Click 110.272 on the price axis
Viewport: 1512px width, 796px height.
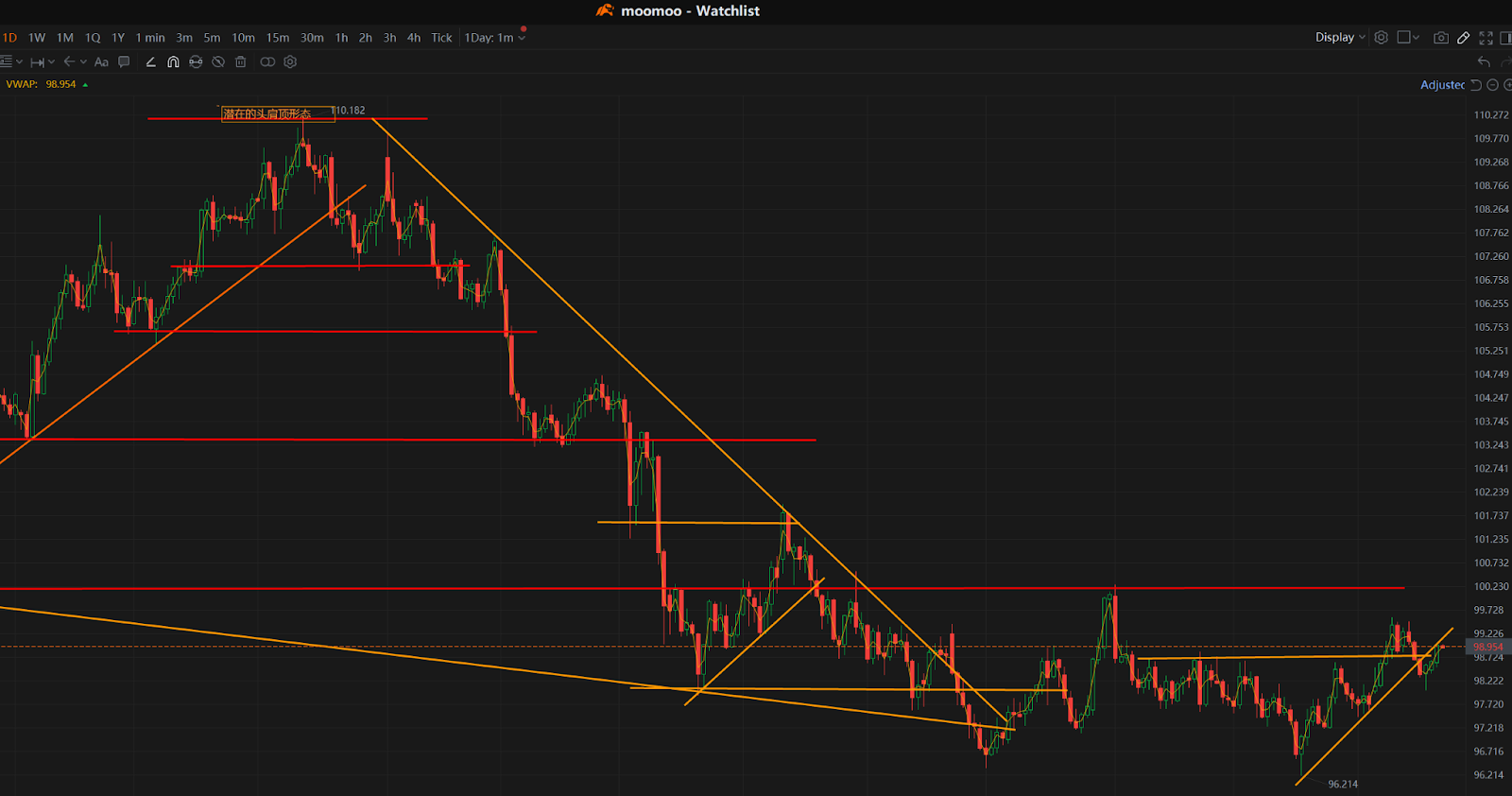(1491, 114)
